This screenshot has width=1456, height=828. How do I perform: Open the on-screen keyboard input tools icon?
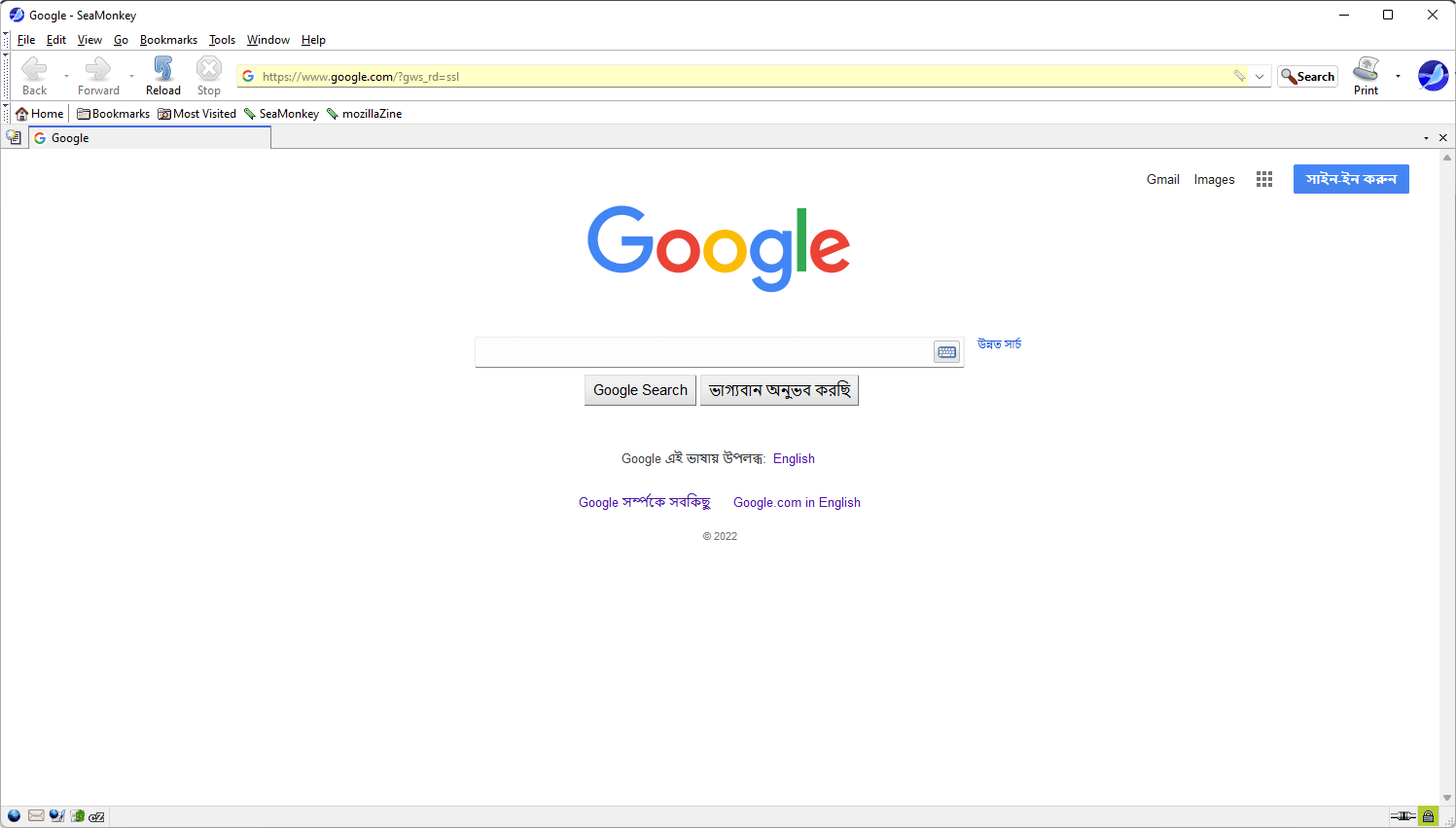point(946,352)
